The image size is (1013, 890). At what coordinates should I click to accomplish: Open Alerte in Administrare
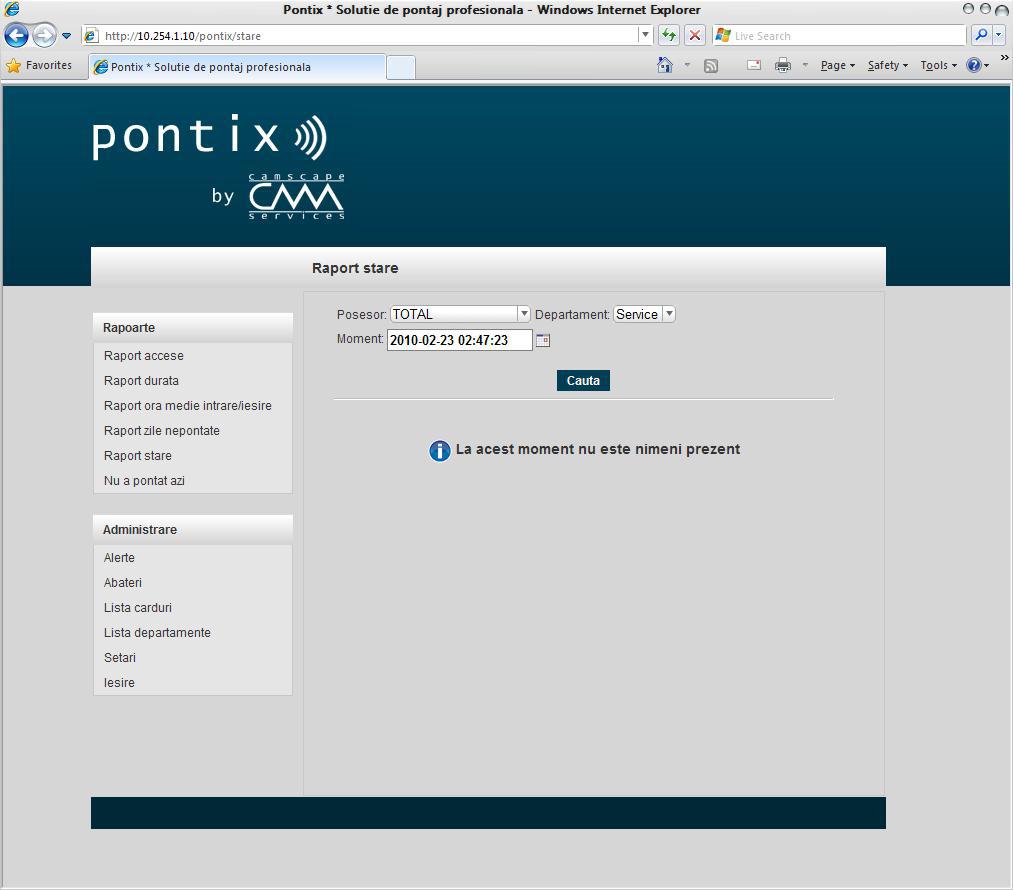pos(119,557)
